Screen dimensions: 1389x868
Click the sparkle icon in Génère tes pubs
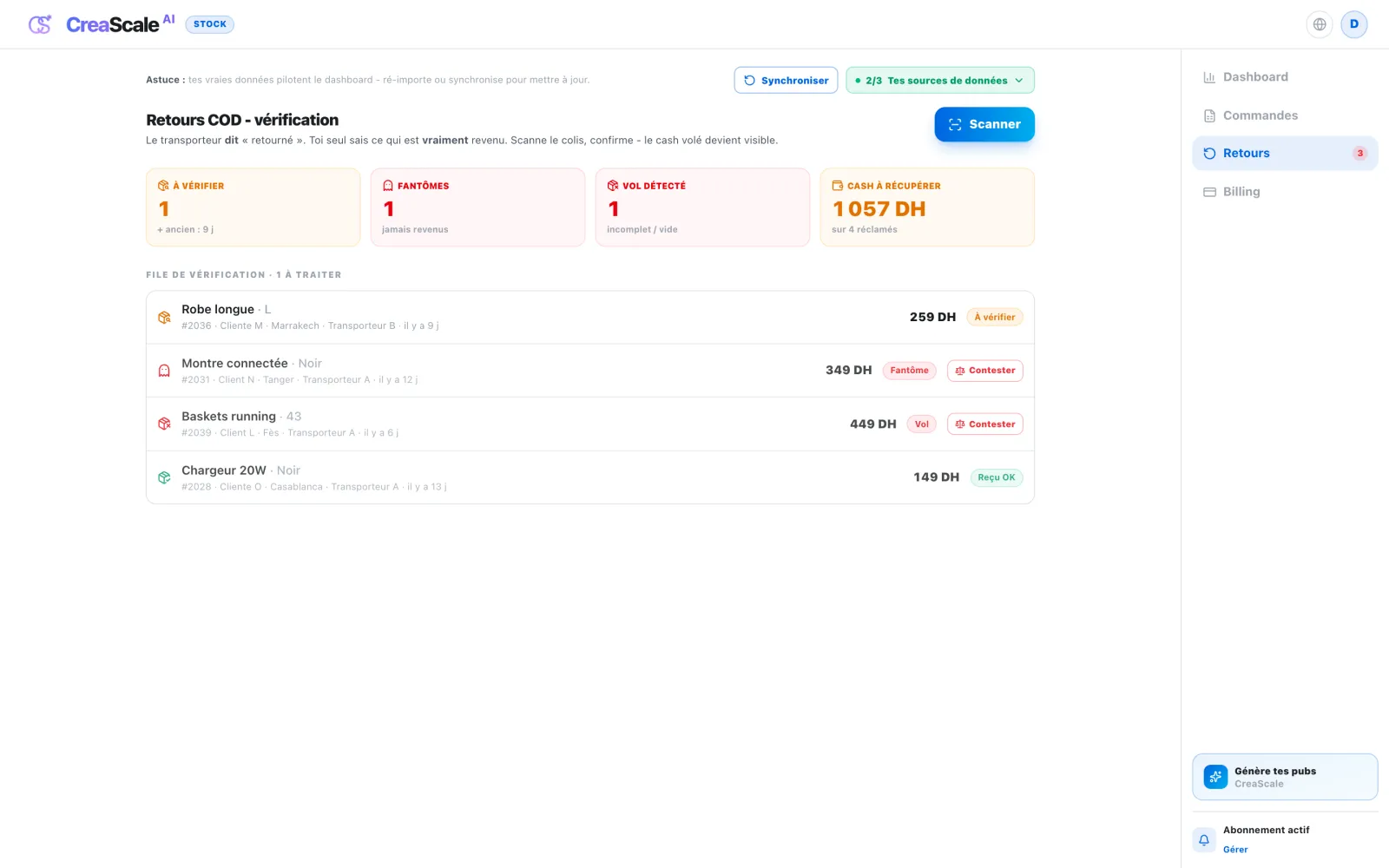coord(1215,777)
